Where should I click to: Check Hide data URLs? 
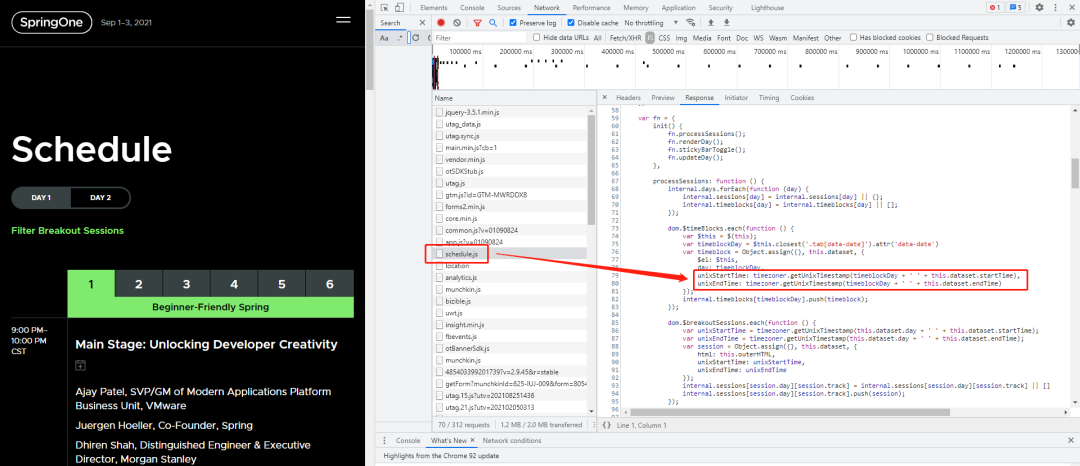click(x=537, y=38)
